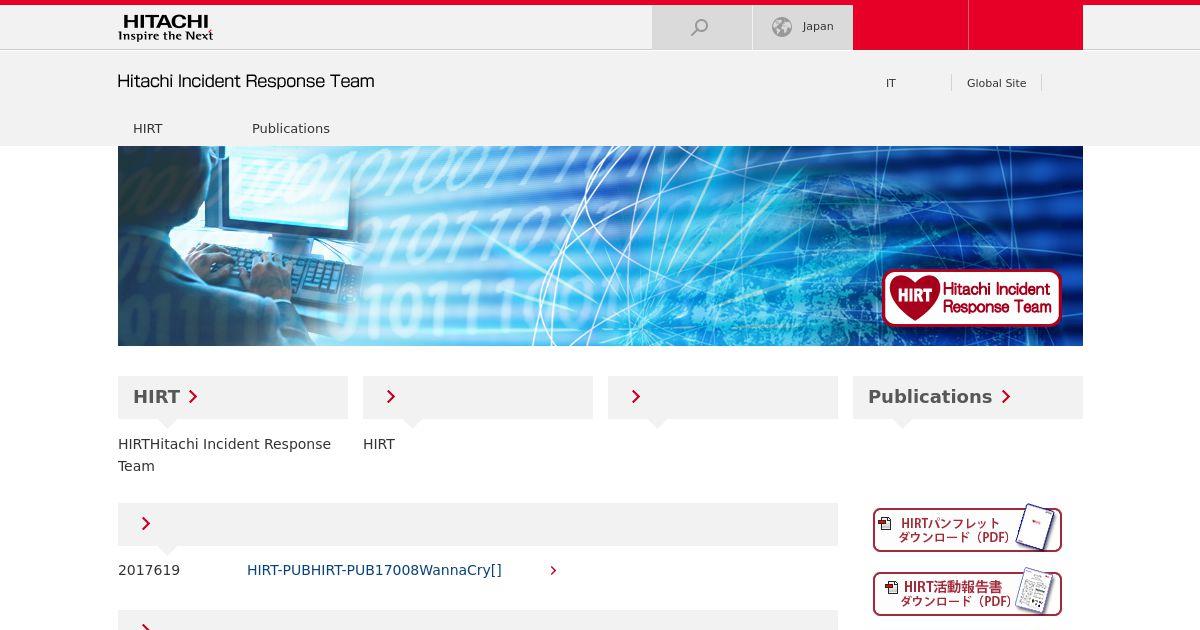The image size is (1200, 630).
Task: Click the globe icon beside Japan
Action: [782, 27]
